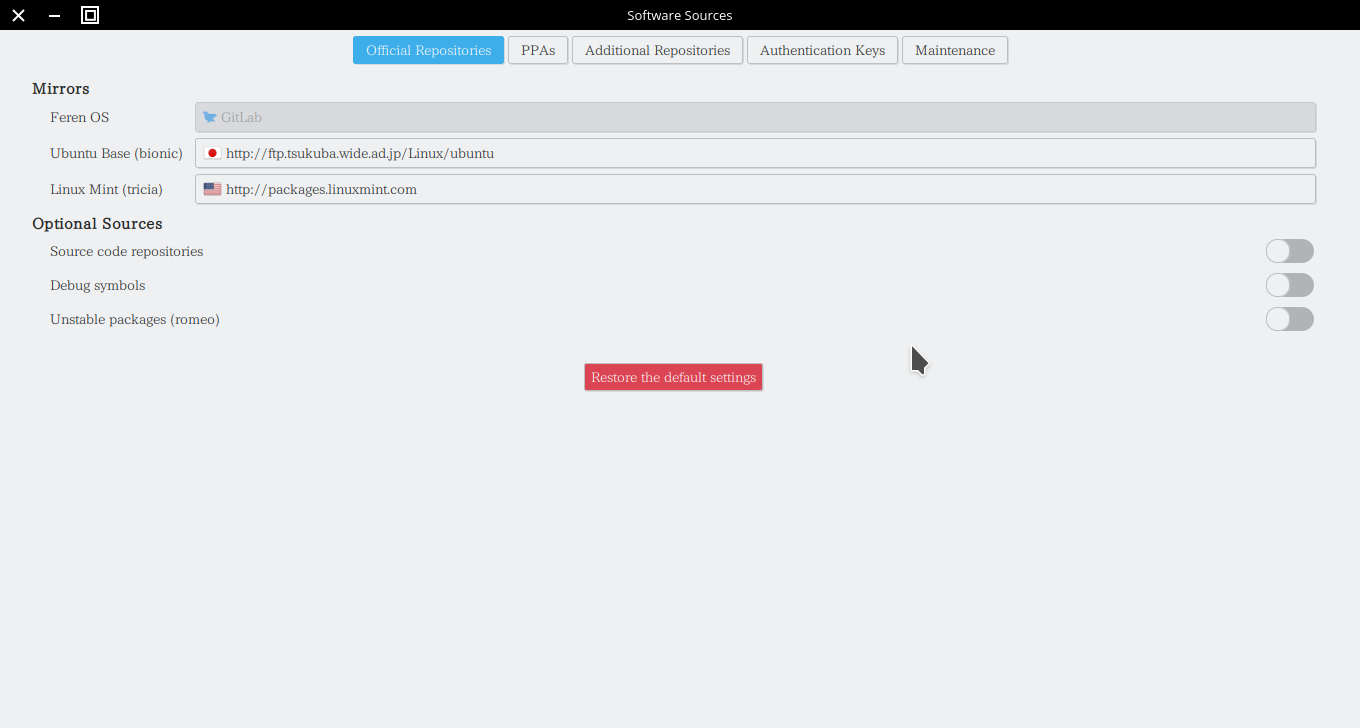Select the Ubuntu Base (bionic) mirror field
Viewport: 1360px width, 728px height.
(x=755, y=153)
